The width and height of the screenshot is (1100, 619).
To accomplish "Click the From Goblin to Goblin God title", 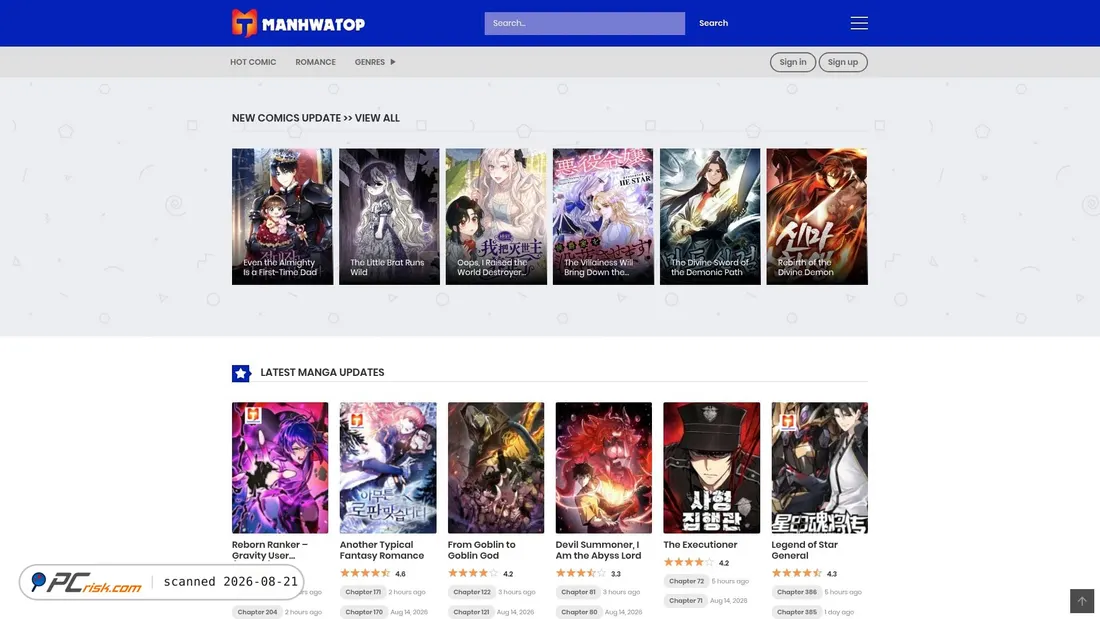I will 481,550.
